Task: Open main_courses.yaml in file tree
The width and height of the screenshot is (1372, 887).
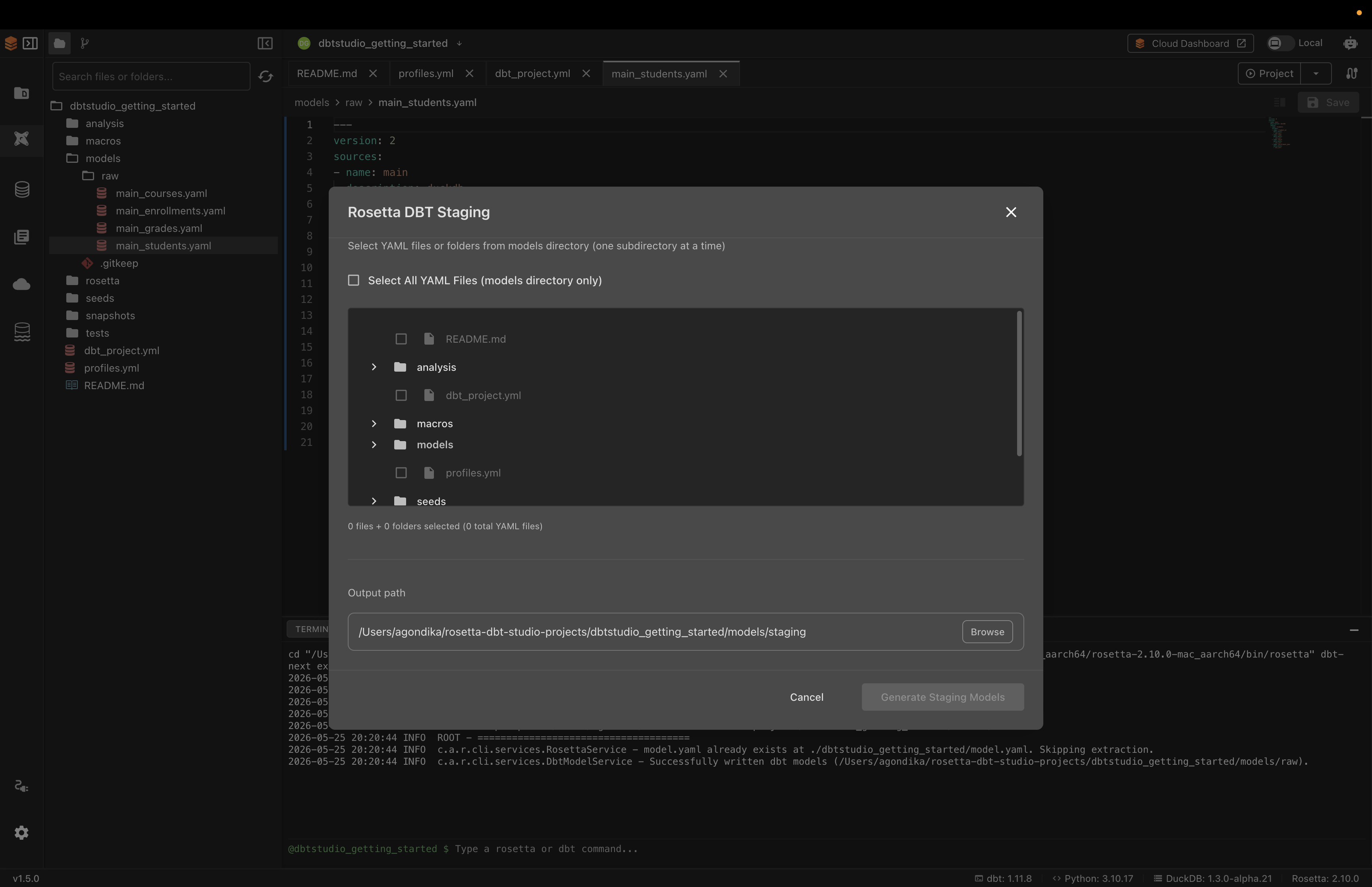Action: click(x=161, y=193)
